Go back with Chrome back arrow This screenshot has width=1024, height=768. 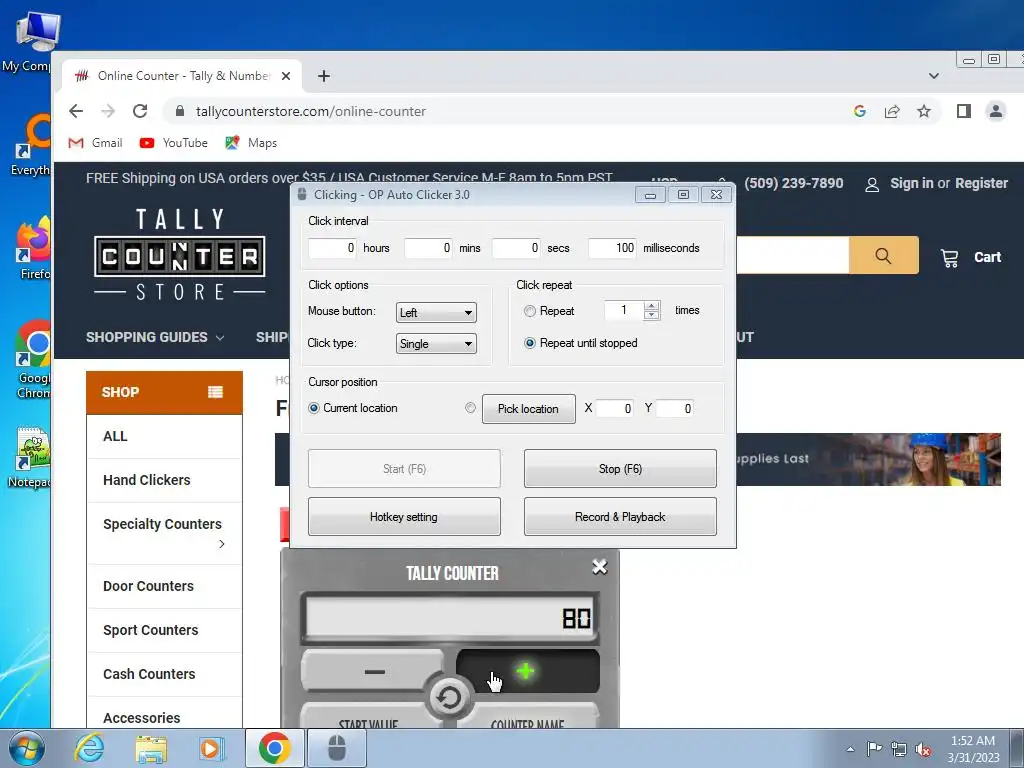pos(76,111)
